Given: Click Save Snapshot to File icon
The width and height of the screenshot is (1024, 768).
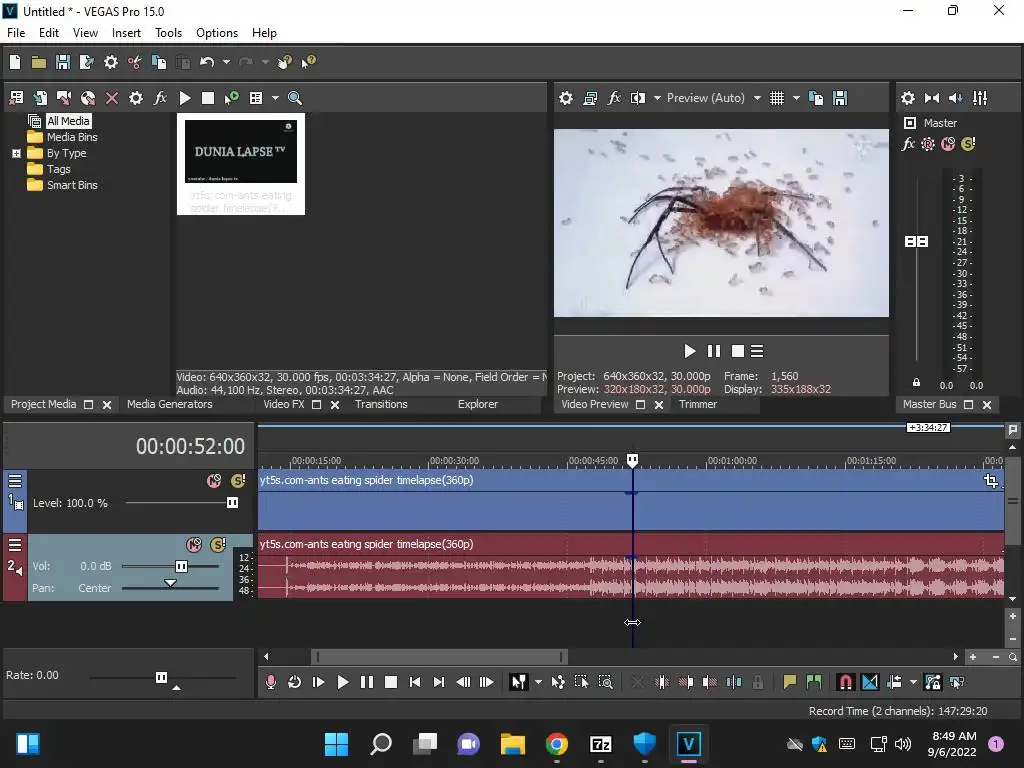Looking at the screenshot, I should pos(840,98).
